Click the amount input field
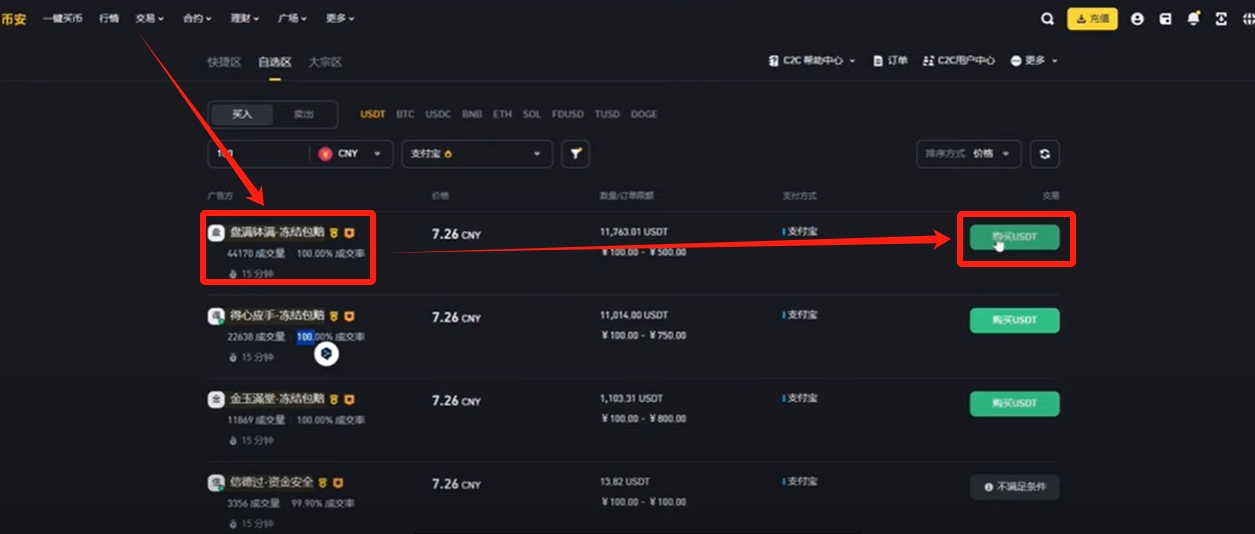Viewport: 1255px width, 534px height. (x=258, y=154)
